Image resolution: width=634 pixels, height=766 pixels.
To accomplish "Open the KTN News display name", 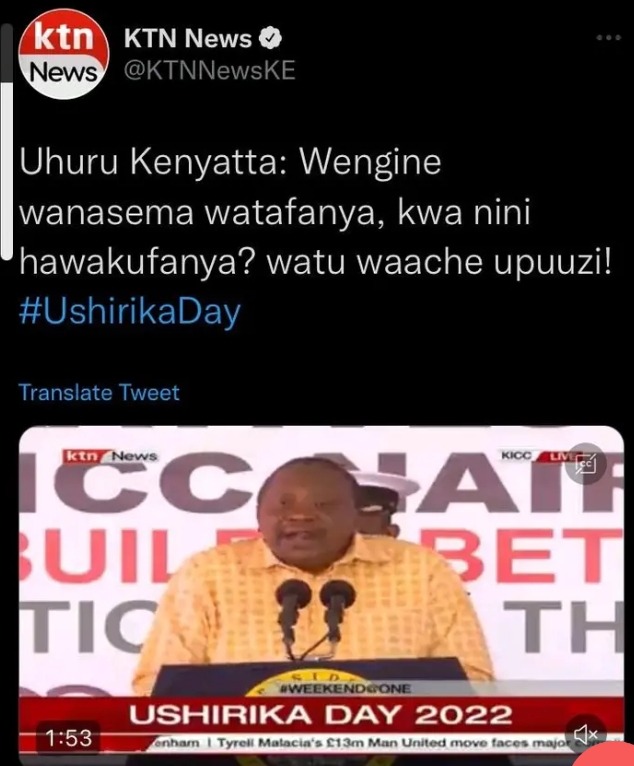I will coord(188,38).
